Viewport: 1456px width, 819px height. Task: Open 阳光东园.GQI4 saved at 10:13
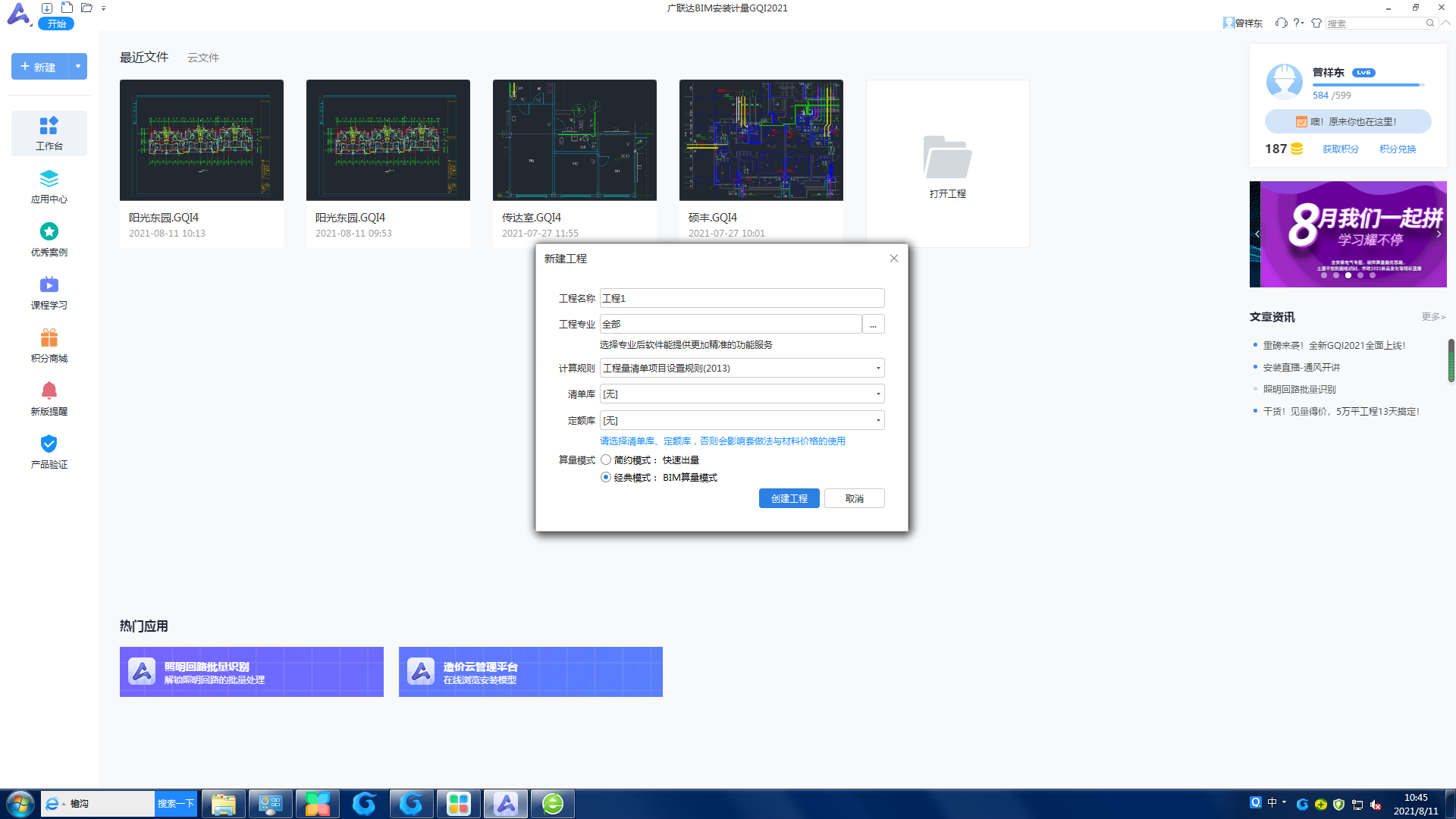(202, 163)
